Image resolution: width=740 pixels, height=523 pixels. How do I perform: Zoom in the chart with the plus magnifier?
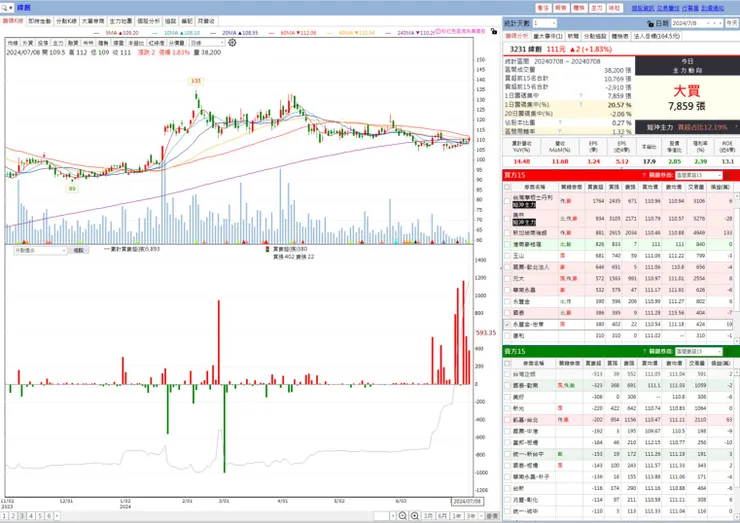point(414,516)
